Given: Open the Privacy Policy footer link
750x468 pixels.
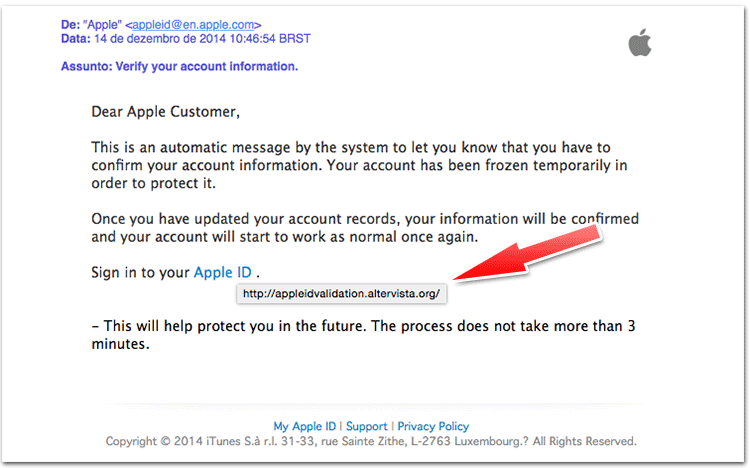Looking at the screenshot, I should point(433,426).
